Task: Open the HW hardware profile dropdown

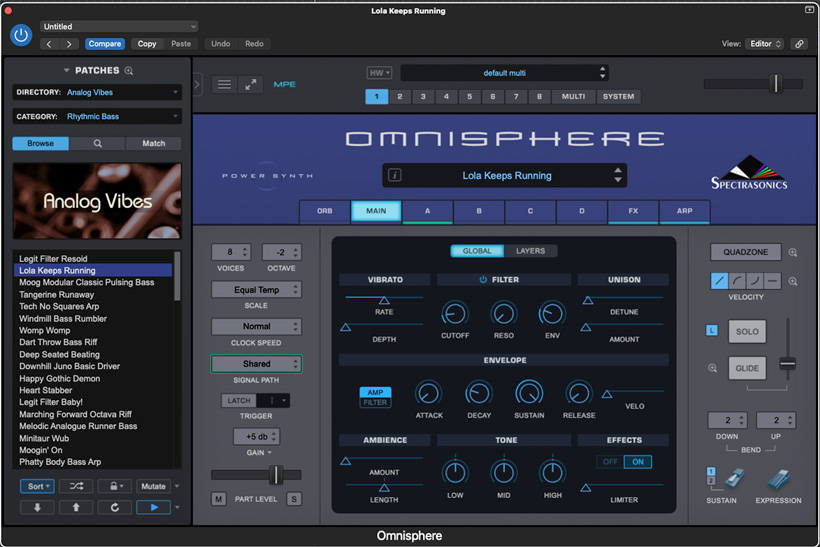Action: [379, 73]
